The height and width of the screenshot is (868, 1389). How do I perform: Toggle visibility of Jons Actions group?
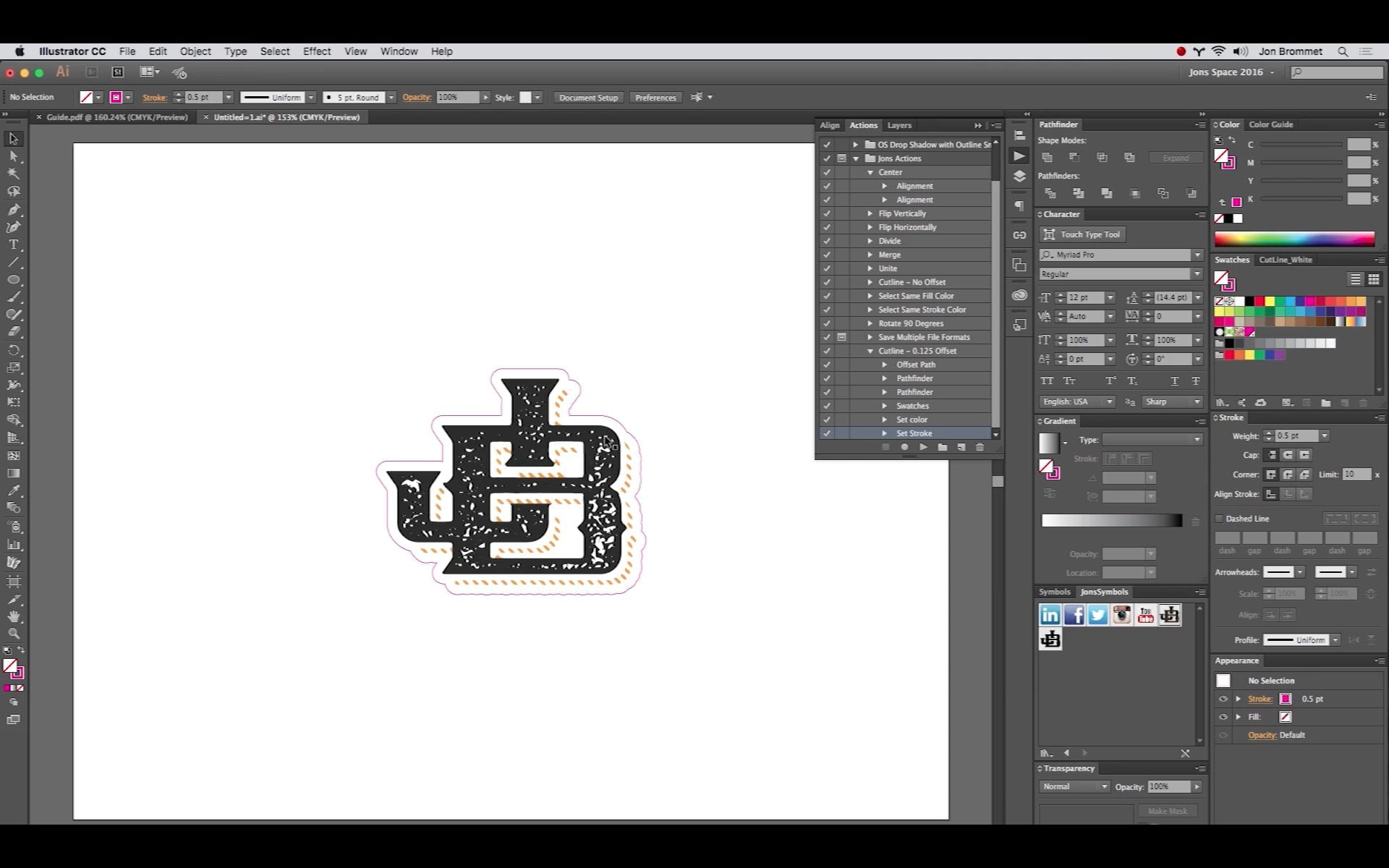tap(826, 158)
